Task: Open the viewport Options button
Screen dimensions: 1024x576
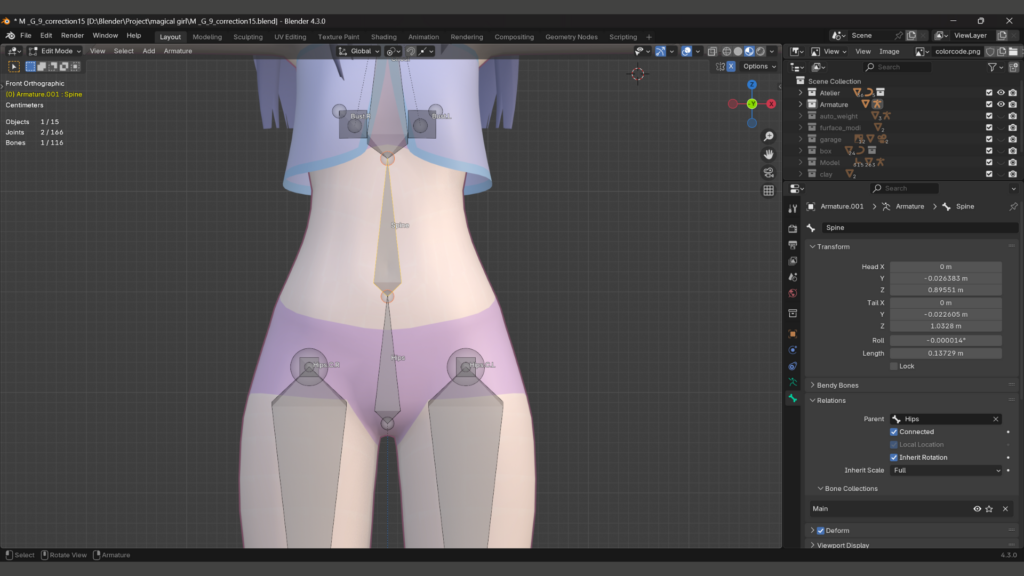Action: [x=757, y=66]
